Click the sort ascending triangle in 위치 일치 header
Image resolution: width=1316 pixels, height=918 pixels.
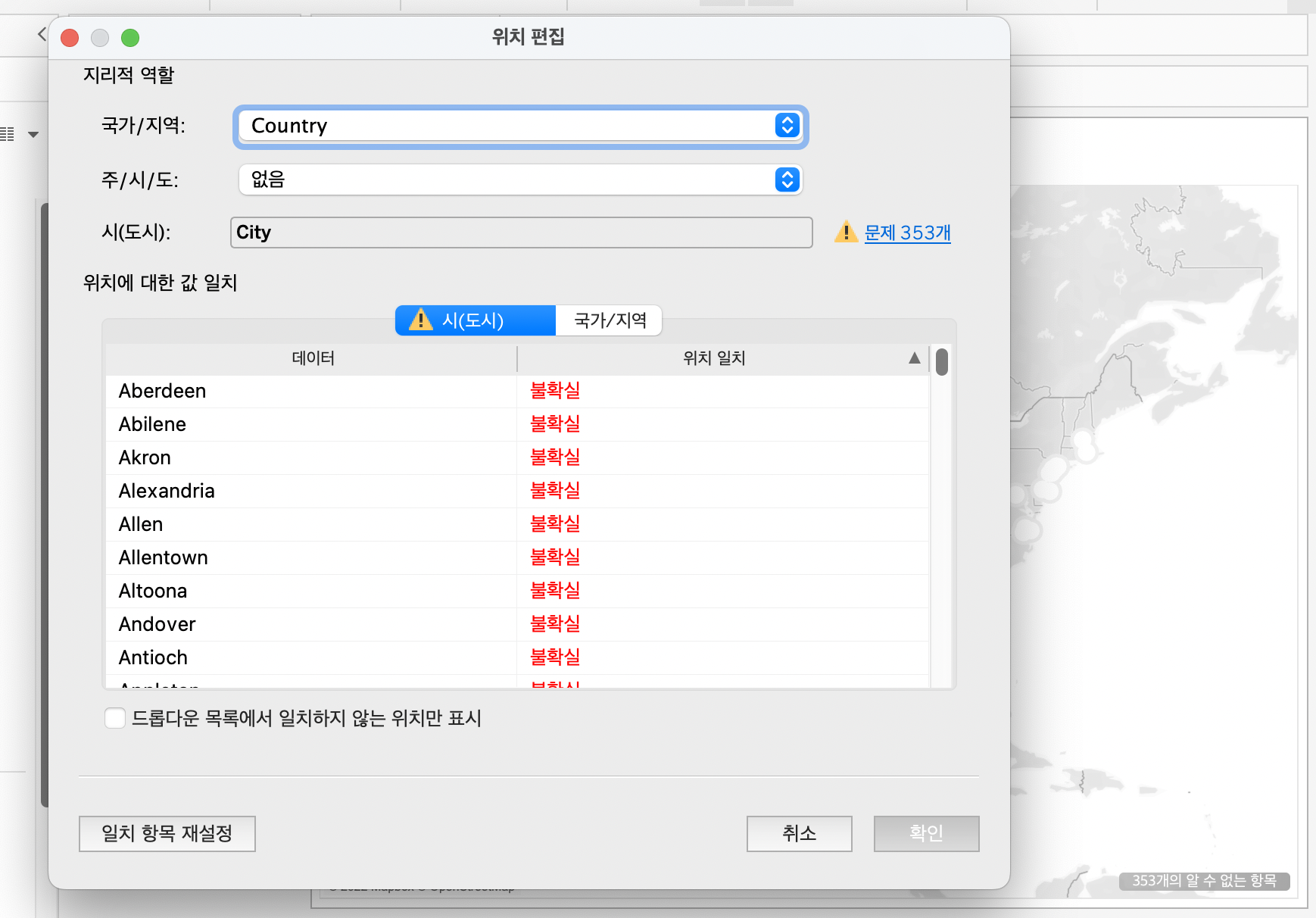[x=915, y=358]
